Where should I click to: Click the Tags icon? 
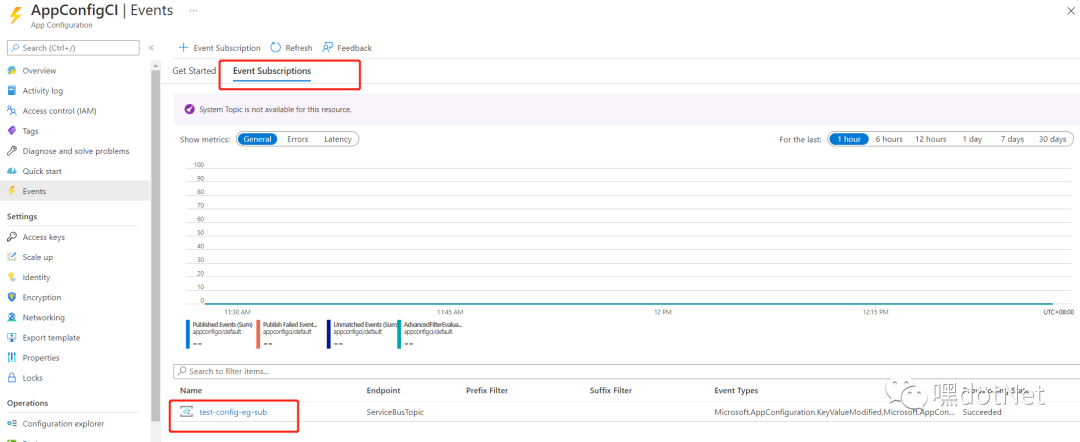[x=12, y=131]
